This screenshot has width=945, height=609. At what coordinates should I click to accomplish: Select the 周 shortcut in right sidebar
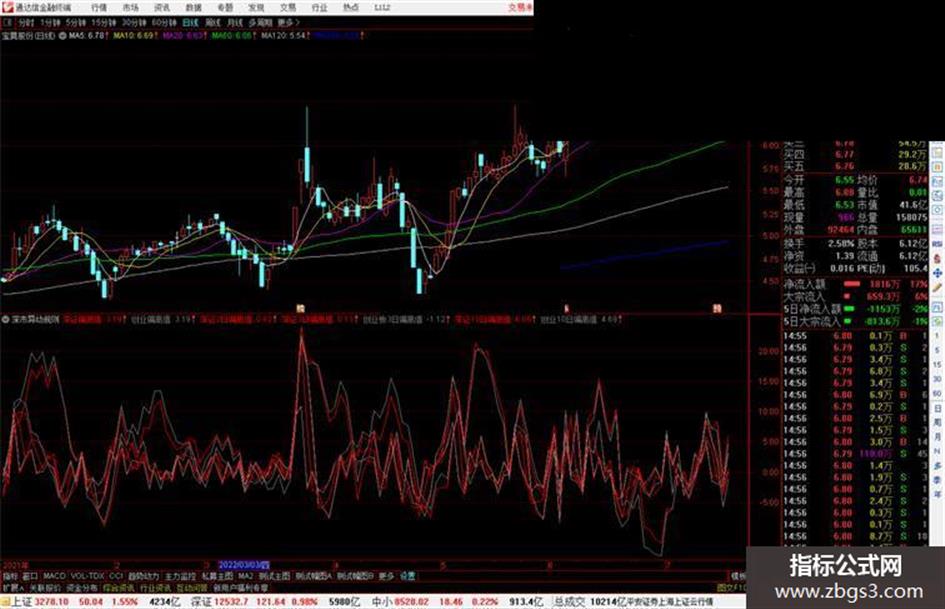click(x=938, y=423)
